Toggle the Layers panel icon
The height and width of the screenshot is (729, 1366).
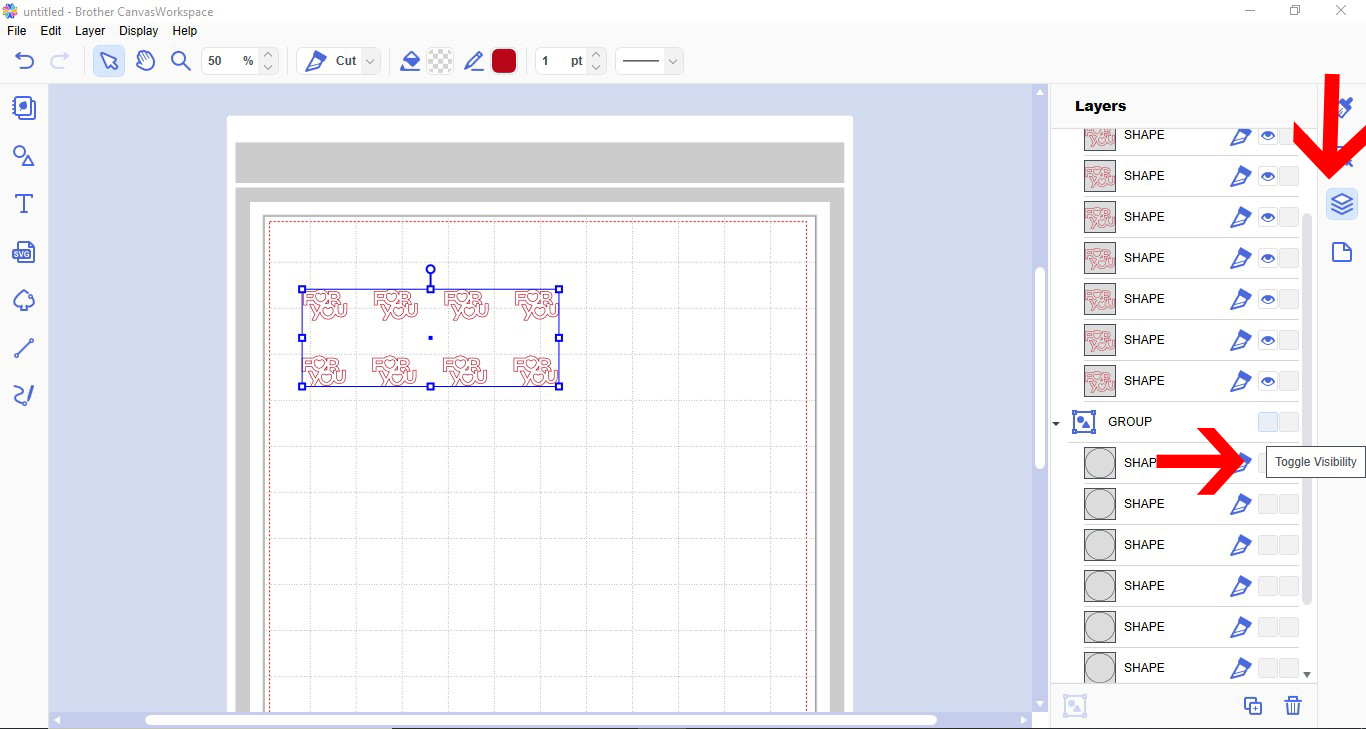[x=1342, y=204]
